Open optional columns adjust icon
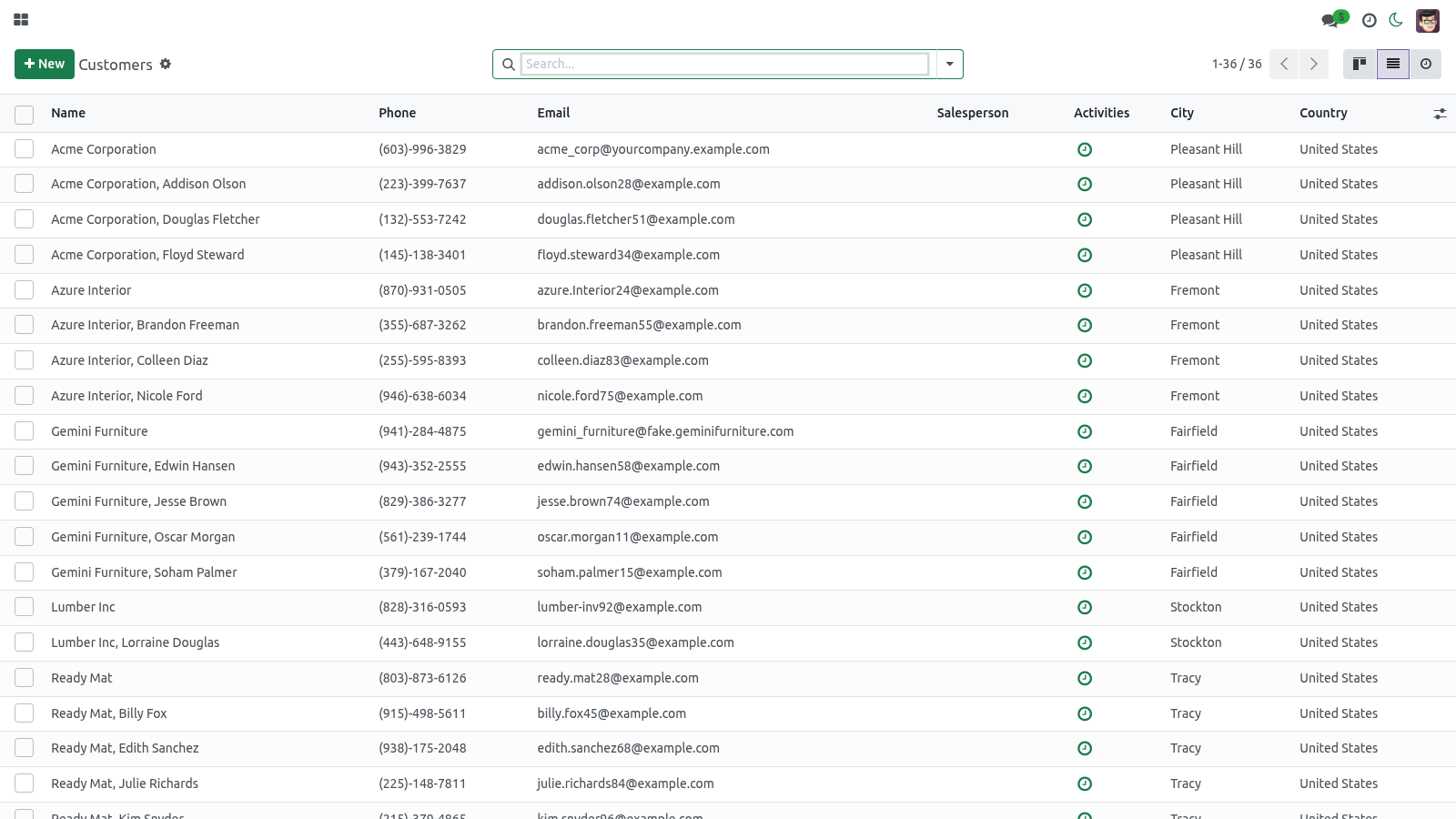Viewport: 1456px width, 819px height. coord(1440,114)
